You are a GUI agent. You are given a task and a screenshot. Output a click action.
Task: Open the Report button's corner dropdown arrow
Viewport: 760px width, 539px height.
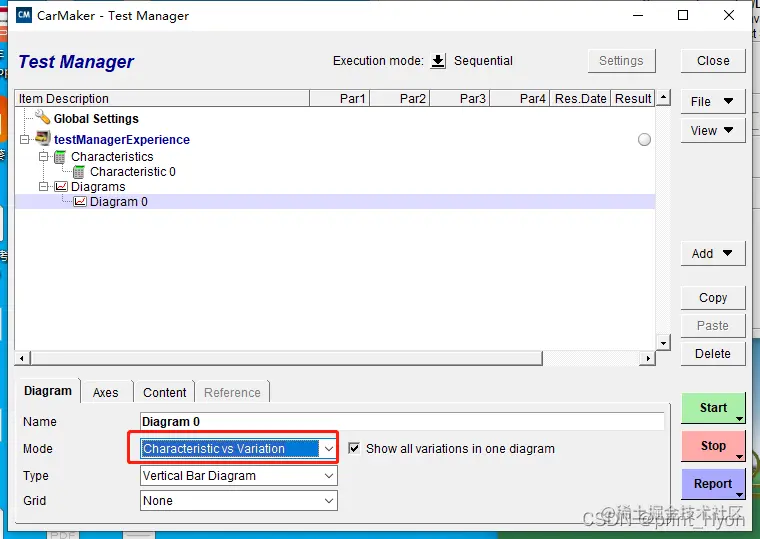pos(739,494)
